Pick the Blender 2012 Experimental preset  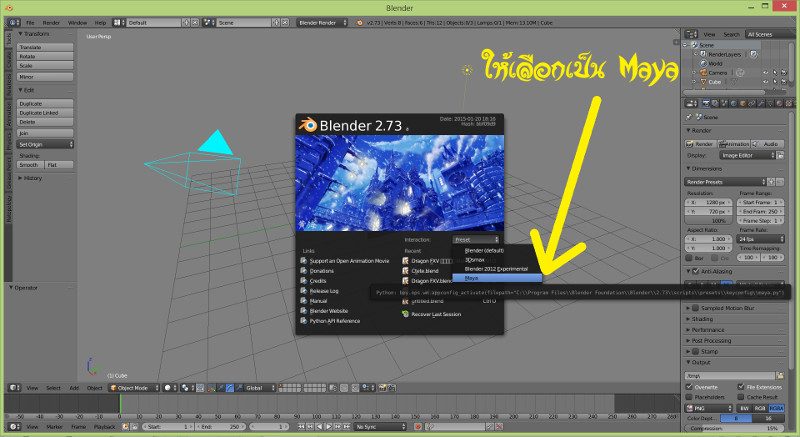pyautogui.click(x=496, y=269)
